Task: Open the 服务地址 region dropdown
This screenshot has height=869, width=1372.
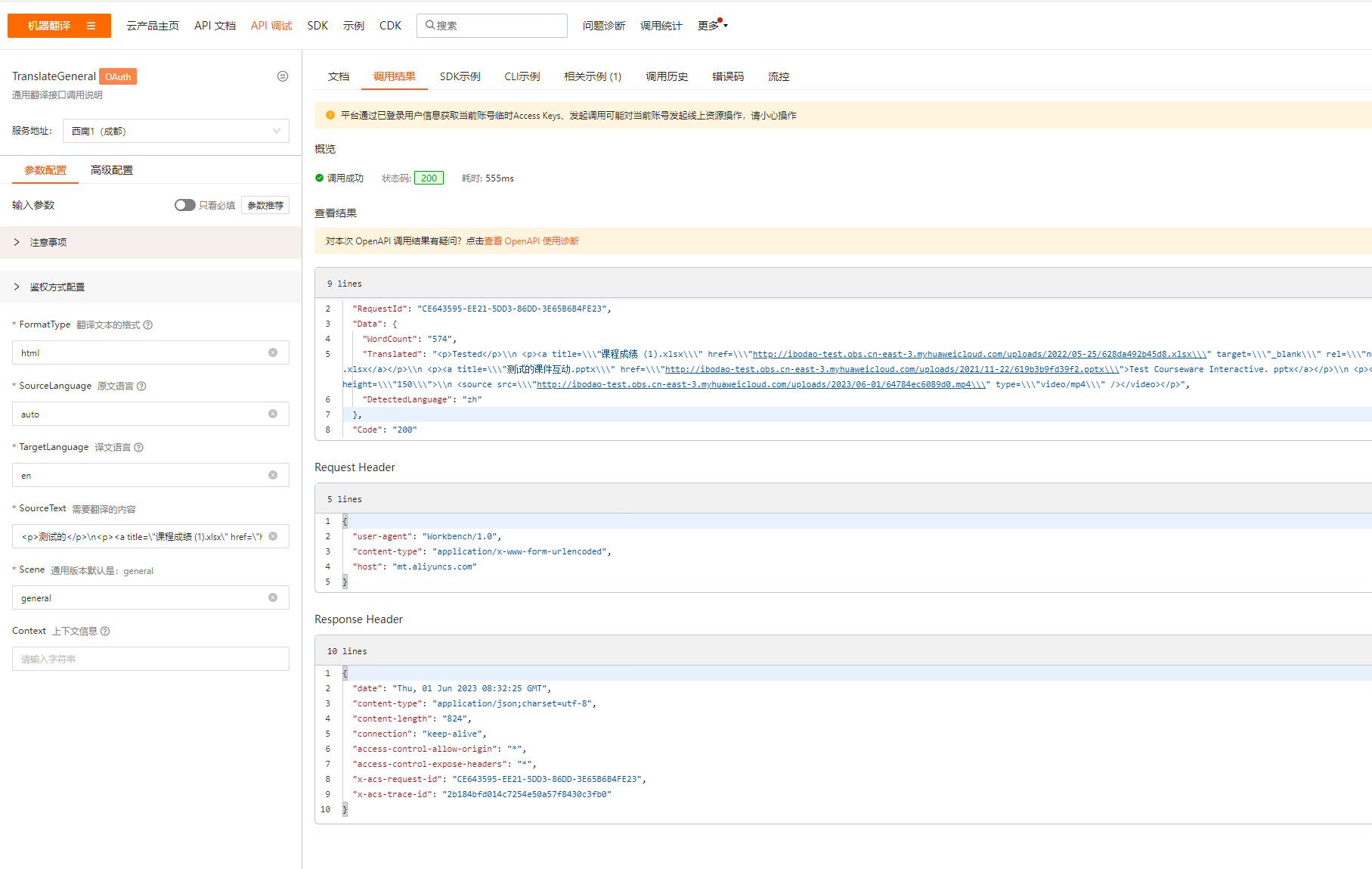Action: point(176,131)
